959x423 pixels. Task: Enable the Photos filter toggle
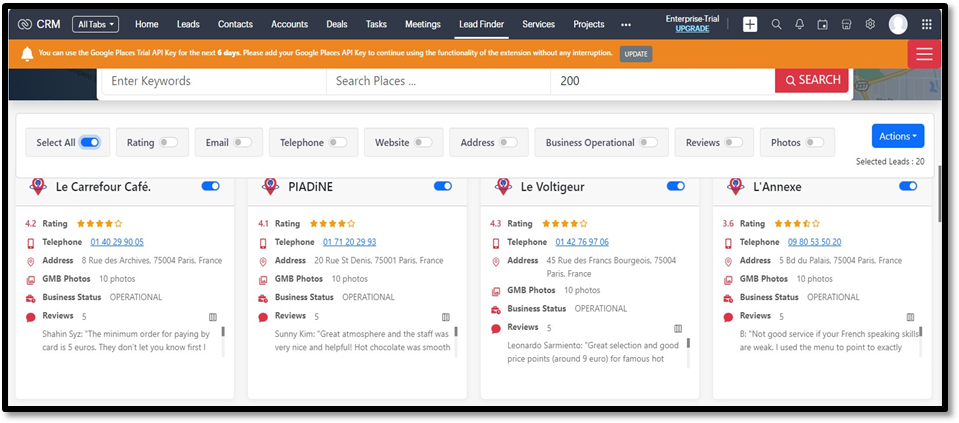814,142
